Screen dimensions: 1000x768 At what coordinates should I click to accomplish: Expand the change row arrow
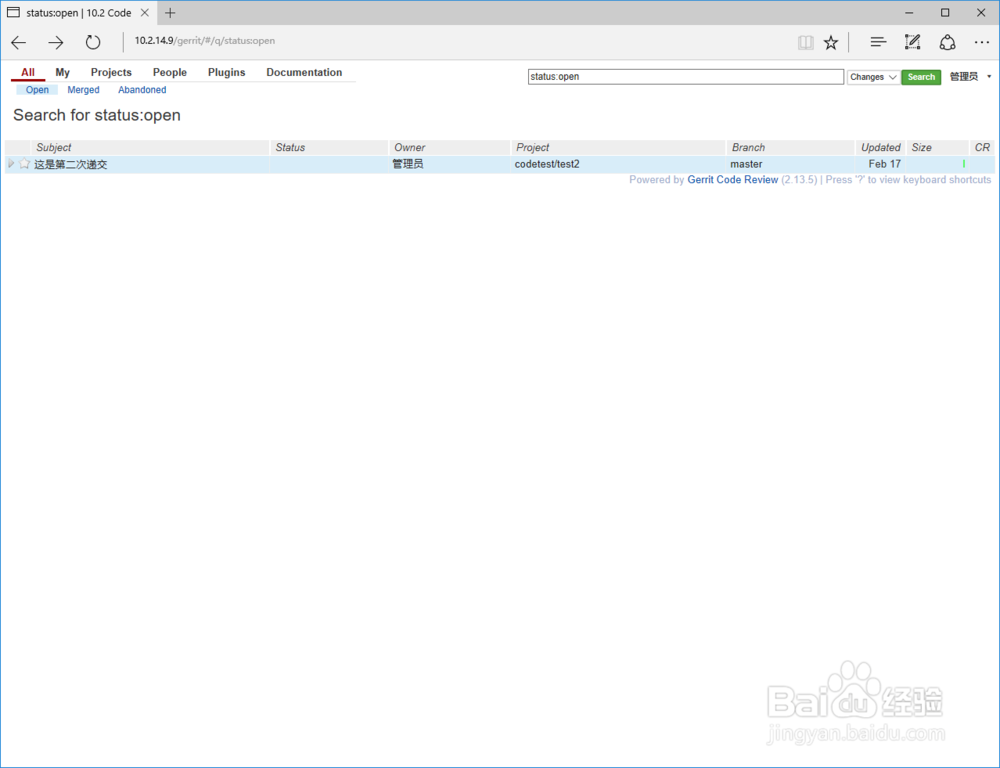[x=12, y=163]
